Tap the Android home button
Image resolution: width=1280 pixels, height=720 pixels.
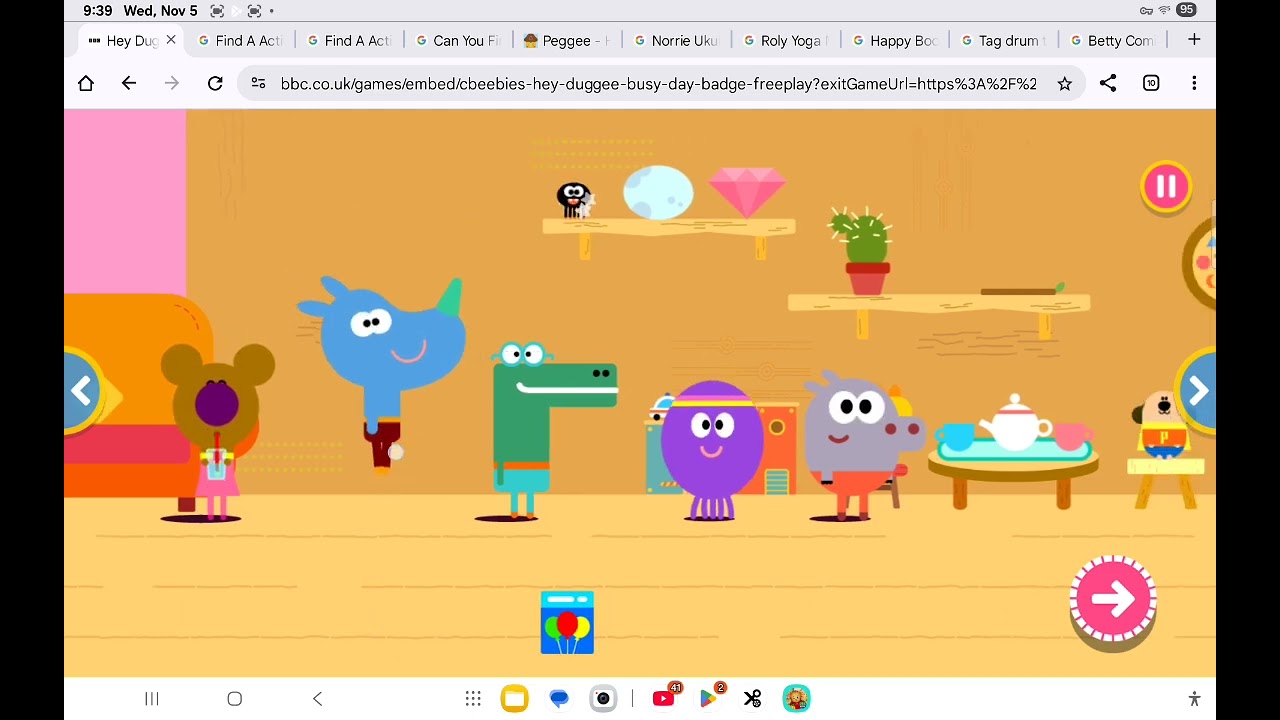(235, 699)
